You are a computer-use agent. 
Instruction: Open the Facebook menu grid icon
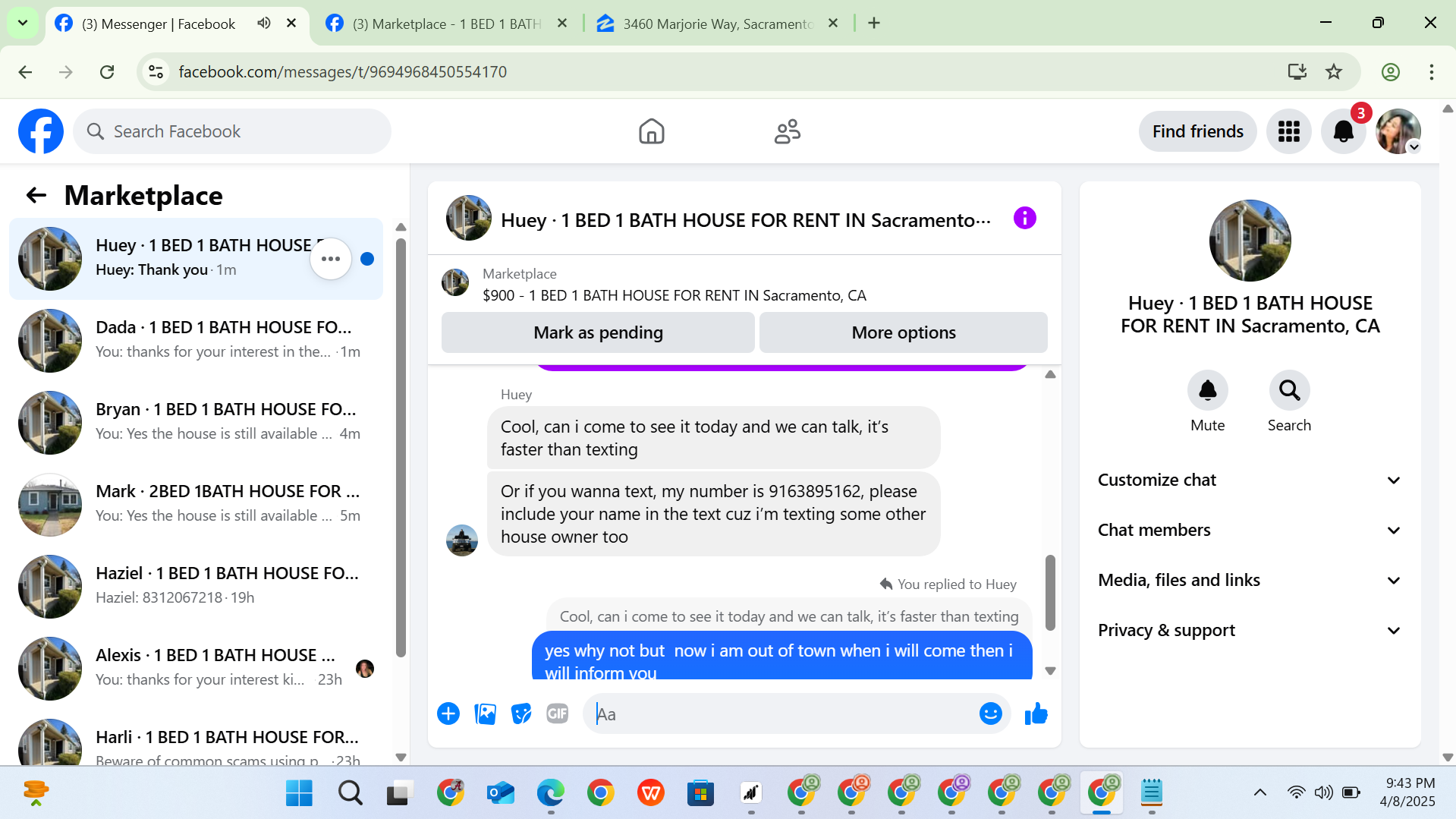coord(1288,131)
